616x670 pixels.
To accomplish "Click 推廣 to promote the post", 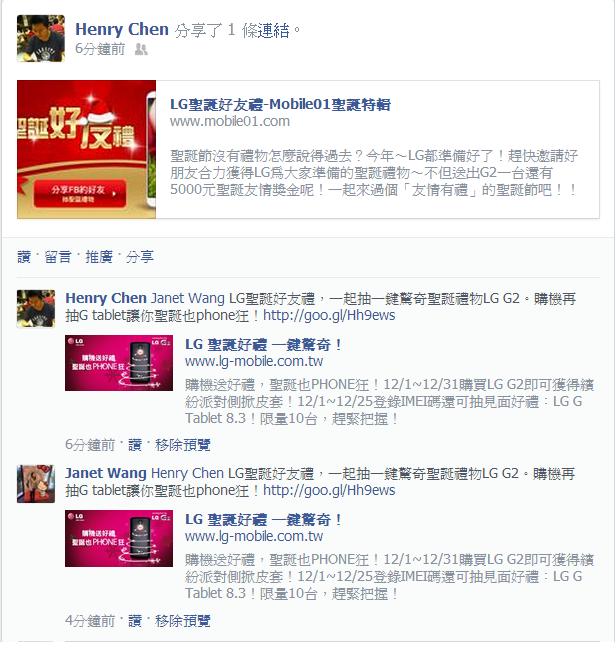I will (98, 257).
